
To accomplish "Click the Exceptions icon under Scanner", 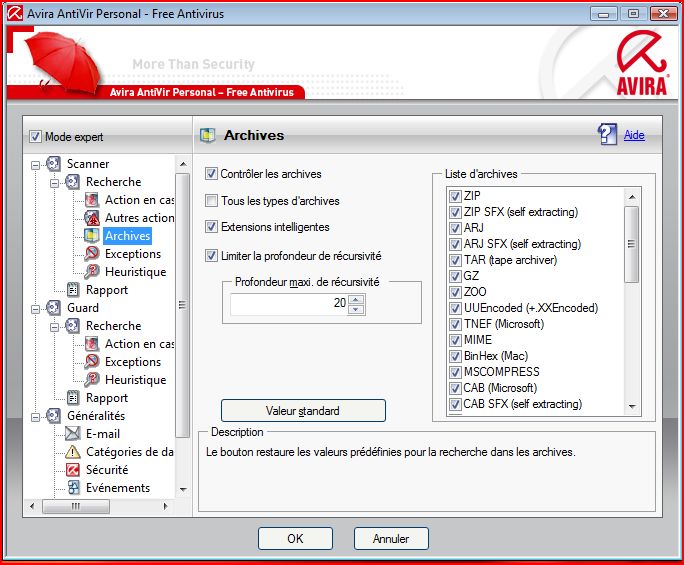I will (92, 253).
